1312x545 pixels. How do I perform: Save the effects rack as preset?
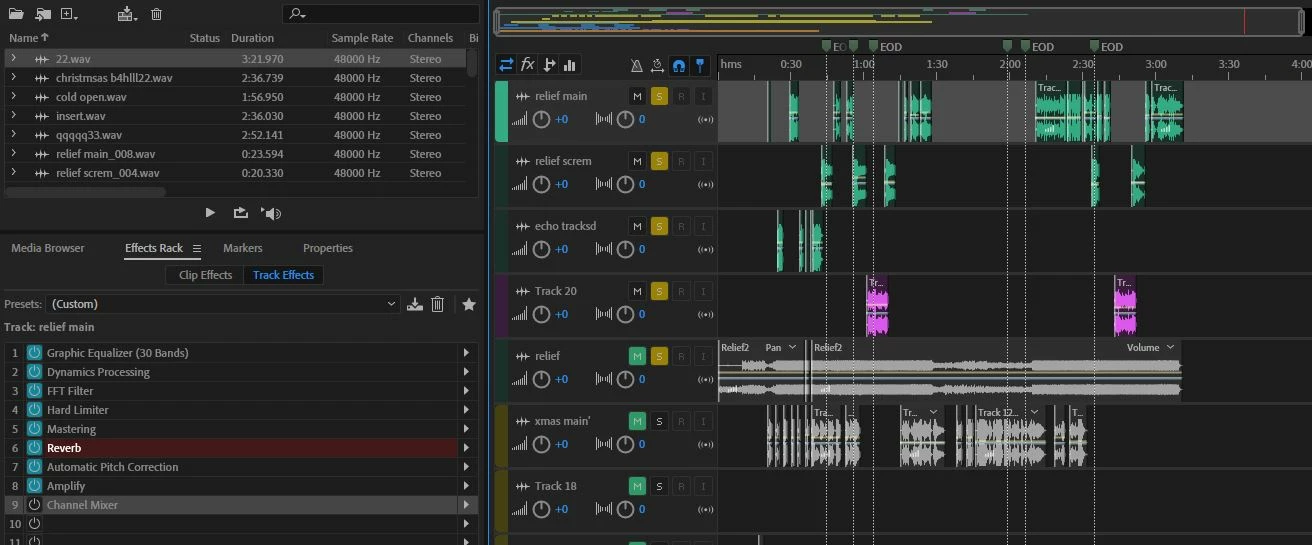415,304
